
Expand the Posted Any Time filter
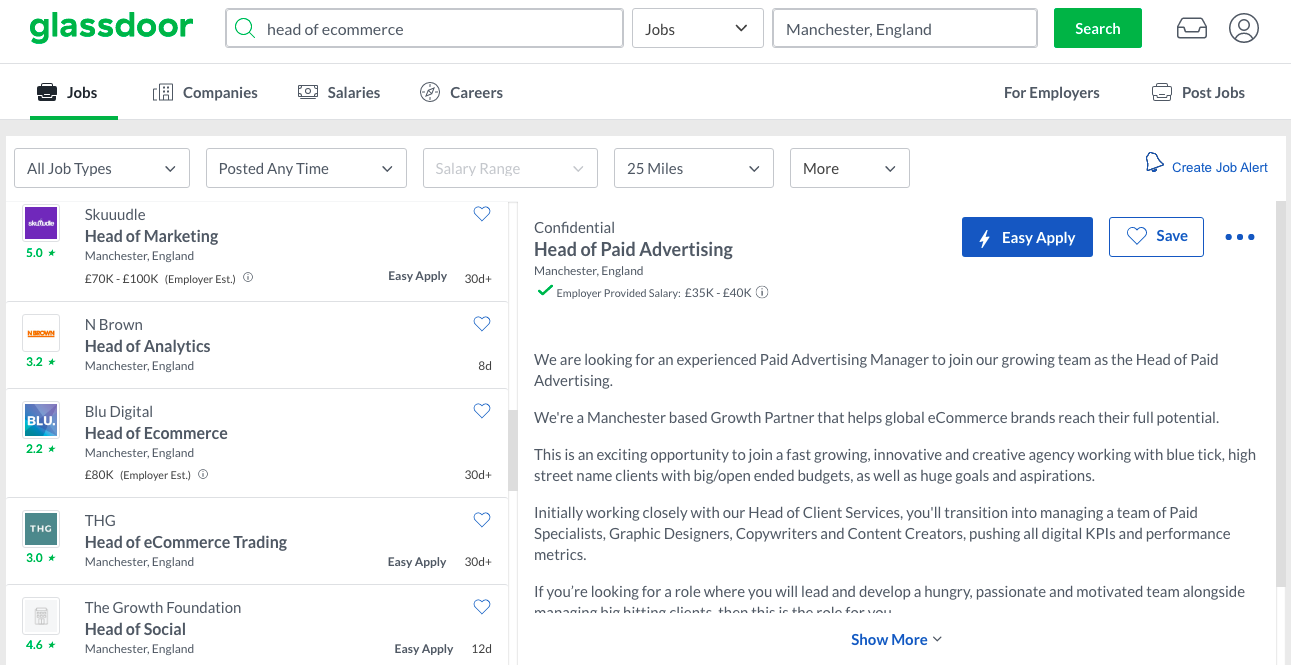(306, 168)
